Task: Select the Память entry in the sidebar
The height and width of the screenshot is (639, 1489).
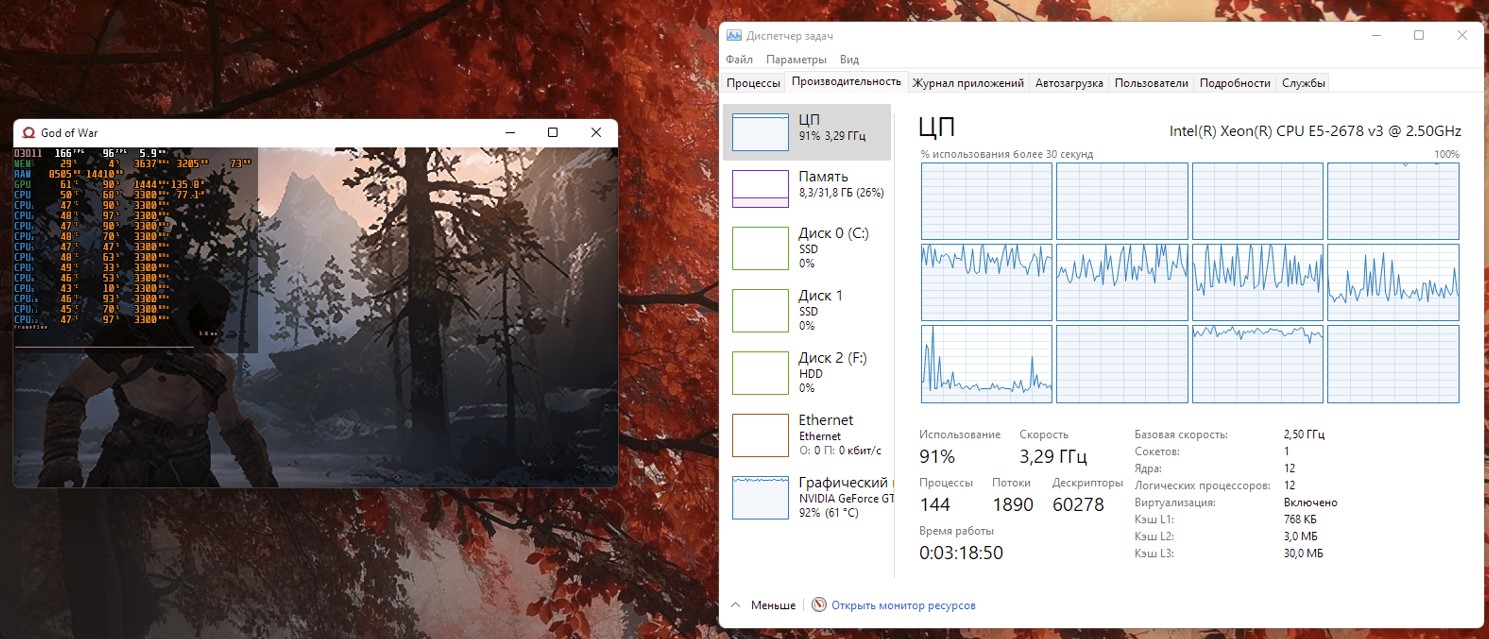Action: pyautogui.click(x=806, y=188)
